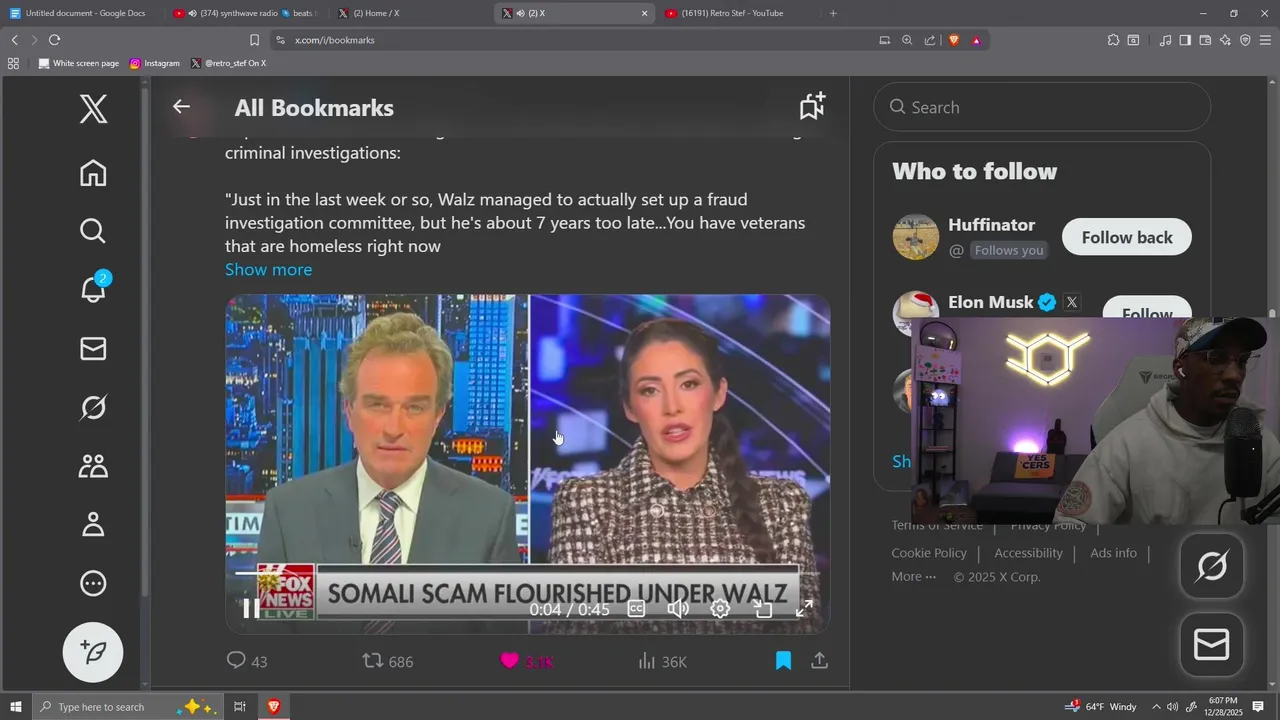The width and height of the screenshot is (1280, 720).
Task: Open Accessibility footer link
Action: coord(1028,553)
